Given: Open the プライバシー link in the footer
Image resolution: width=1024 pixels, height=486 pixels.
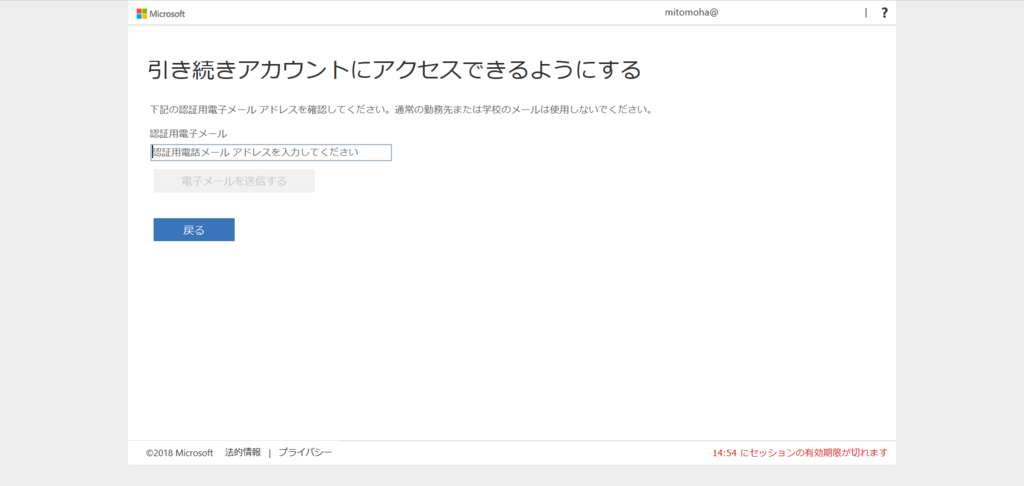Looking at the screenshot, I should pos(305,452).
